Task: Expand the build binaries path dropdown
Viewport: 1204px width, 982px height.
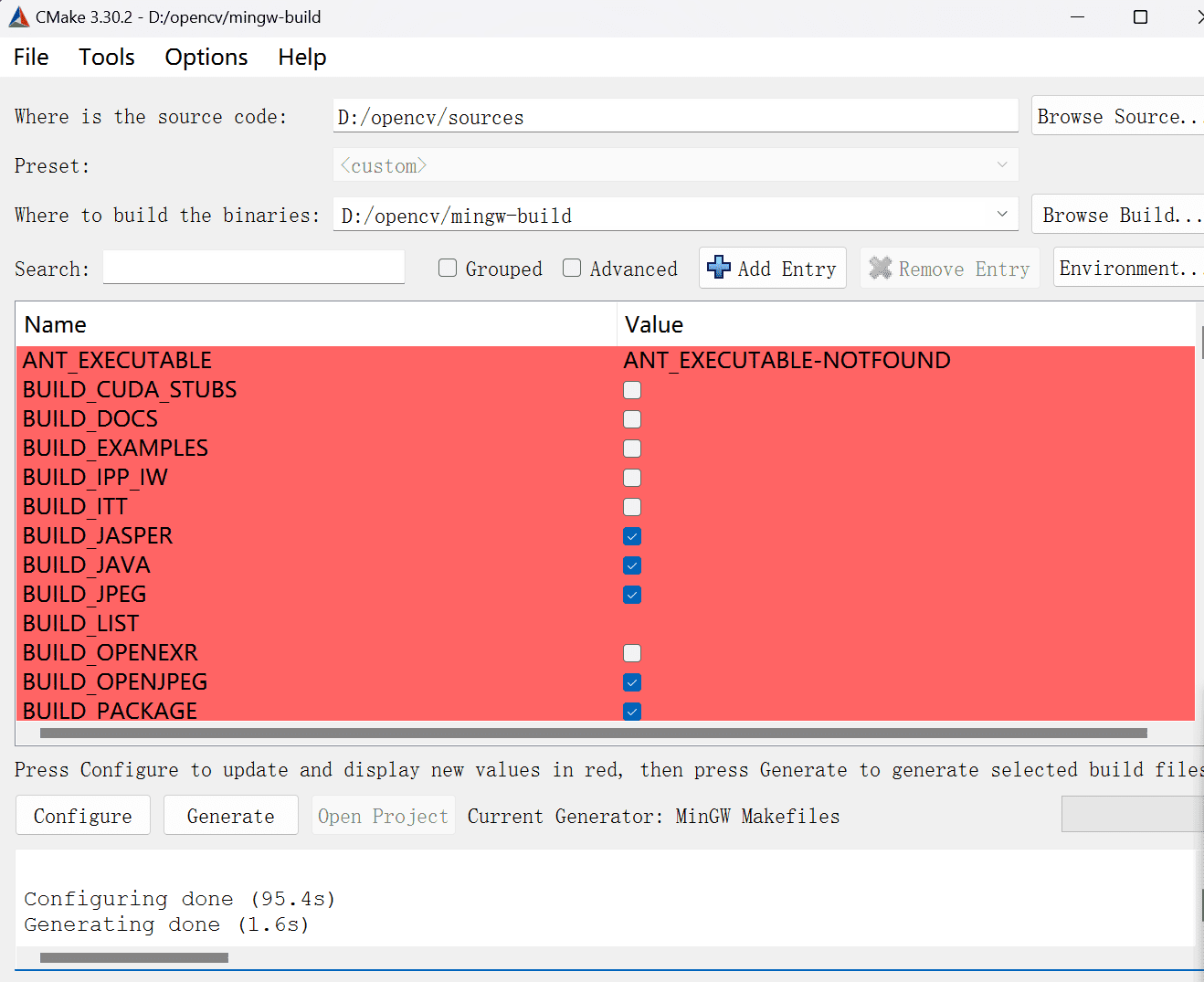Action: [1002, 215]
